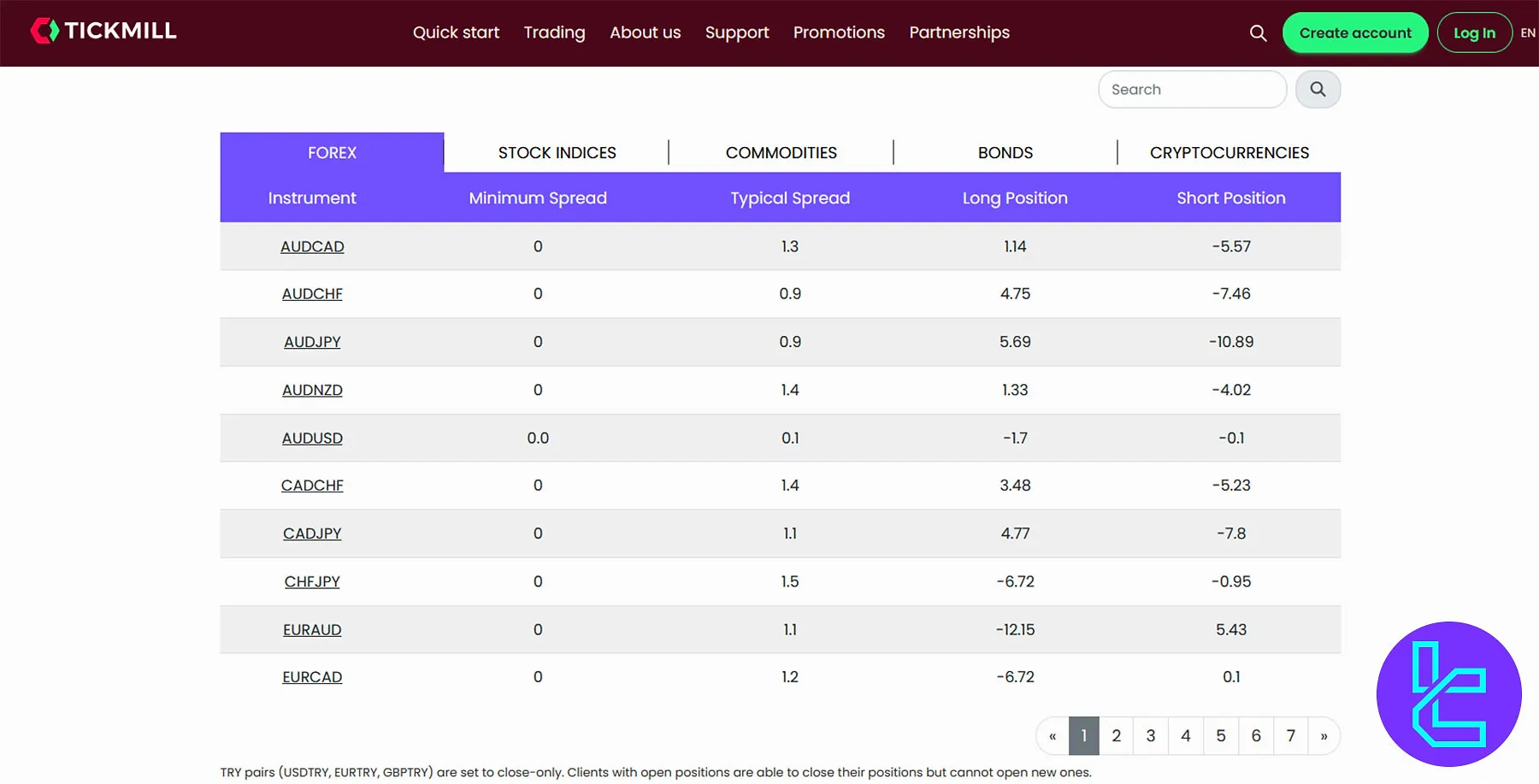
Task: Click AUDUSD long position value -1.7
Action: click(x=1015, y=438)
